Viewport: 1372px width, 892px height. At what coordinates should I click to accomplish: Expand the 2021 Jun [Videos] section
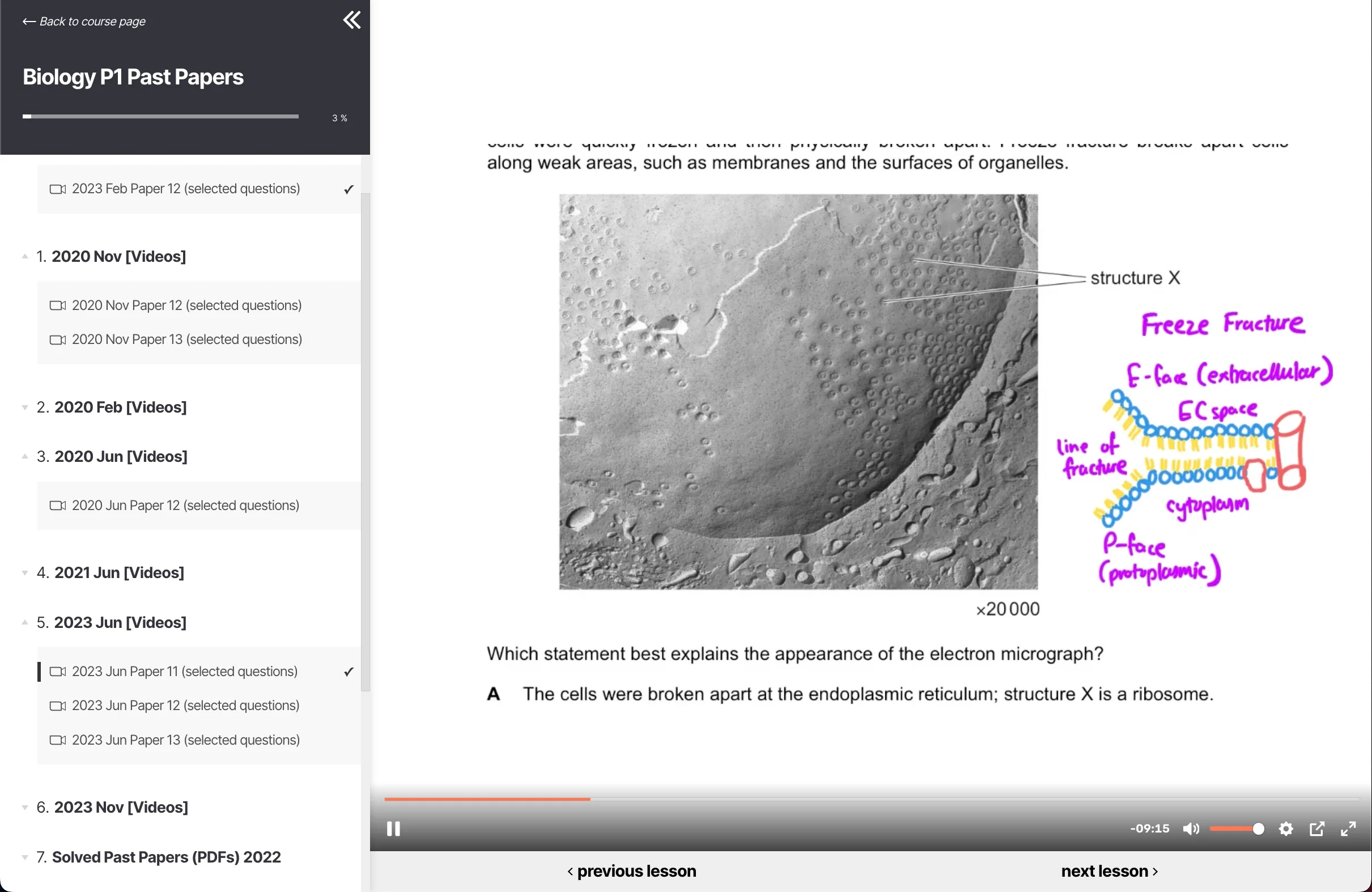pos(119,572)
